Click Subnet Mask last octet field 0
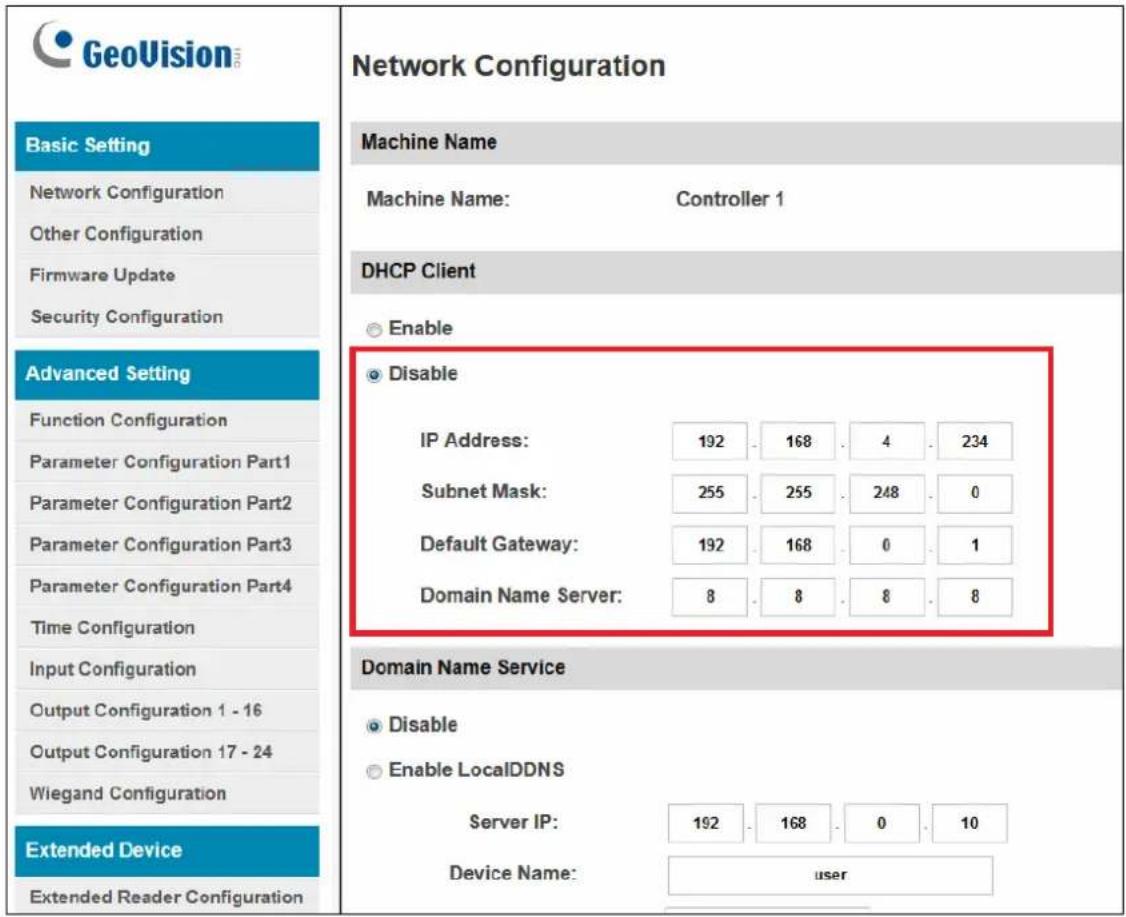Viewport: 1126px width, 917px height. [x=974, y=493]
